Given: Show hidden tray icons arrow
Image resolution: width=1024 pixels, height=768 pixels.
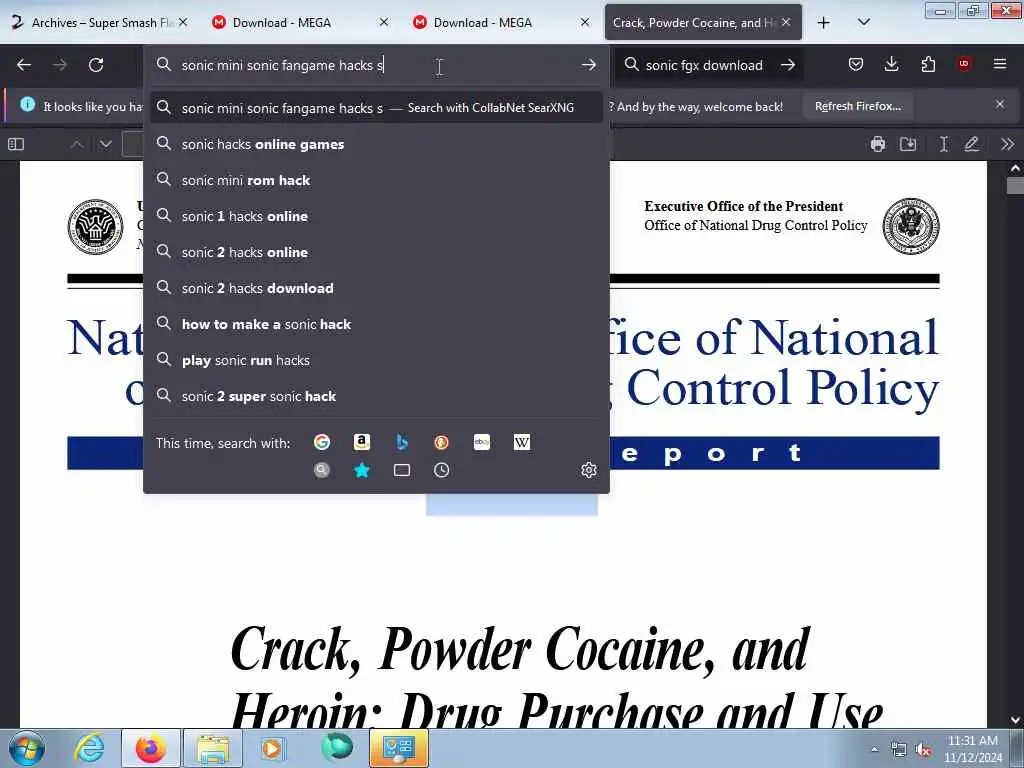Looking at the screenshot, I should point(874,750).
